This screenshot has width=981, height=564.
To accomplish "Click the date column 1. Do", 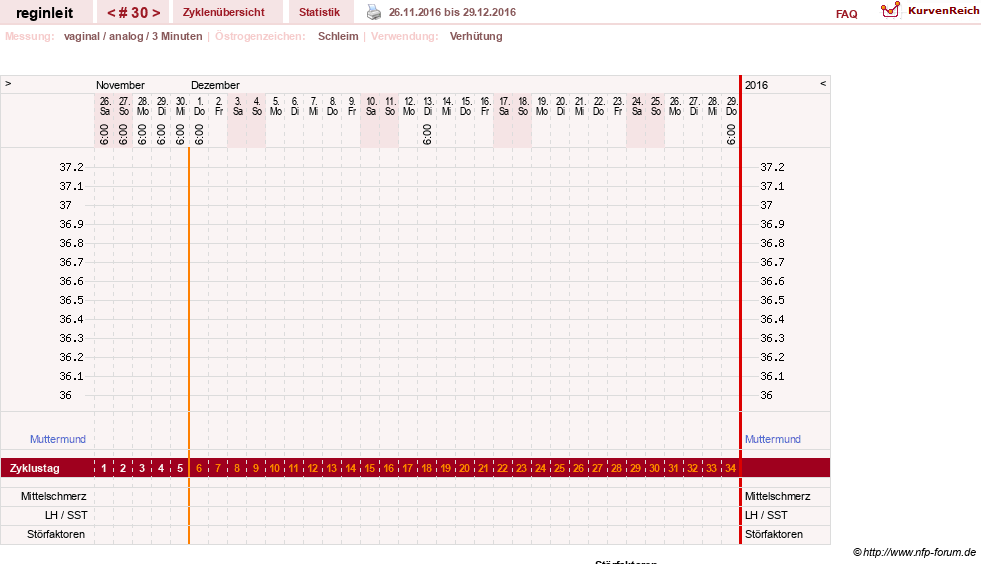I will pos(200,106).
